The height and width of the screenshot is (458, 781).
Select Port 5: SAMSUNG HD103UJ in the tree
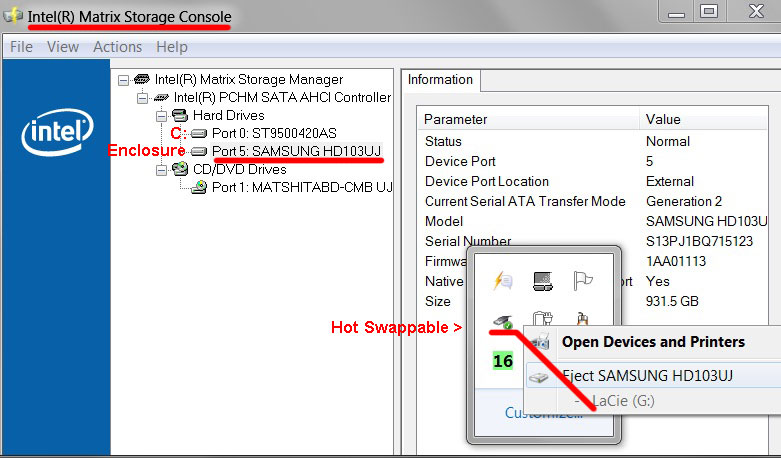[x=296, y=151]
